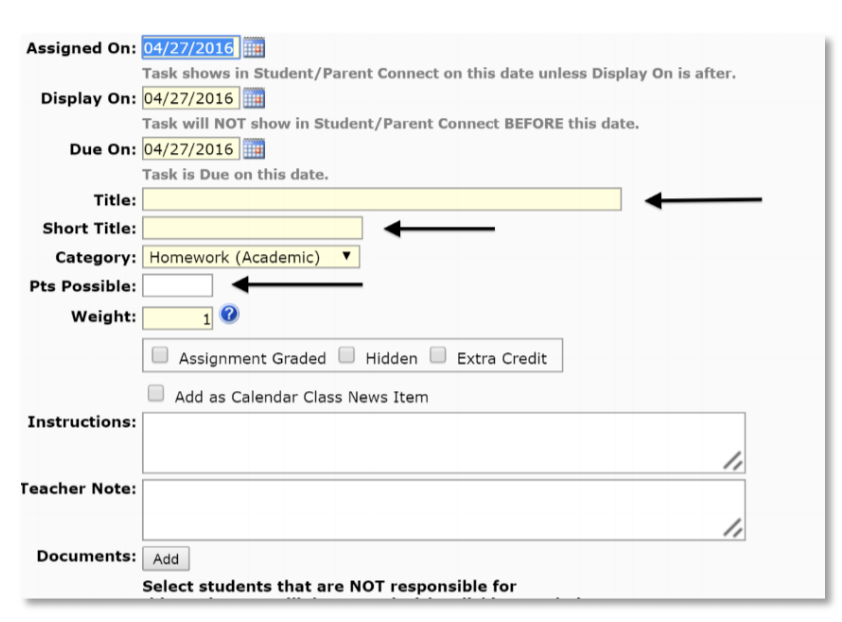Toggle Add as Calendar Class News Item

tap(156, 393)
